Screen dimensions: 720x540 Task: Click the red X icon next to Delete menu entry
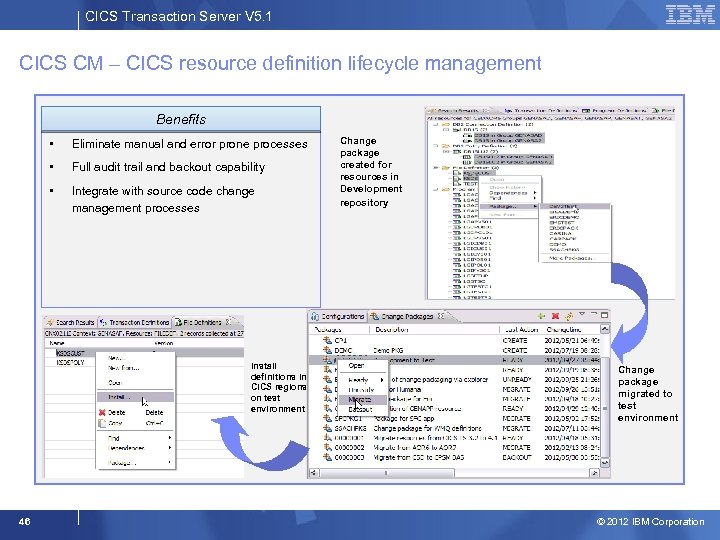coord(102,412)
